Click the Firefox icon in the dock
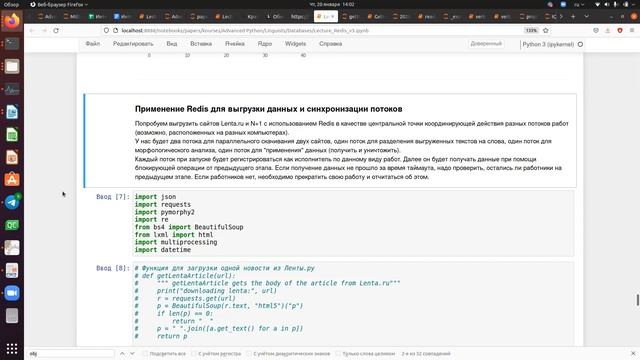The width and height of the screenshot is (640, 360). [12, 20]
